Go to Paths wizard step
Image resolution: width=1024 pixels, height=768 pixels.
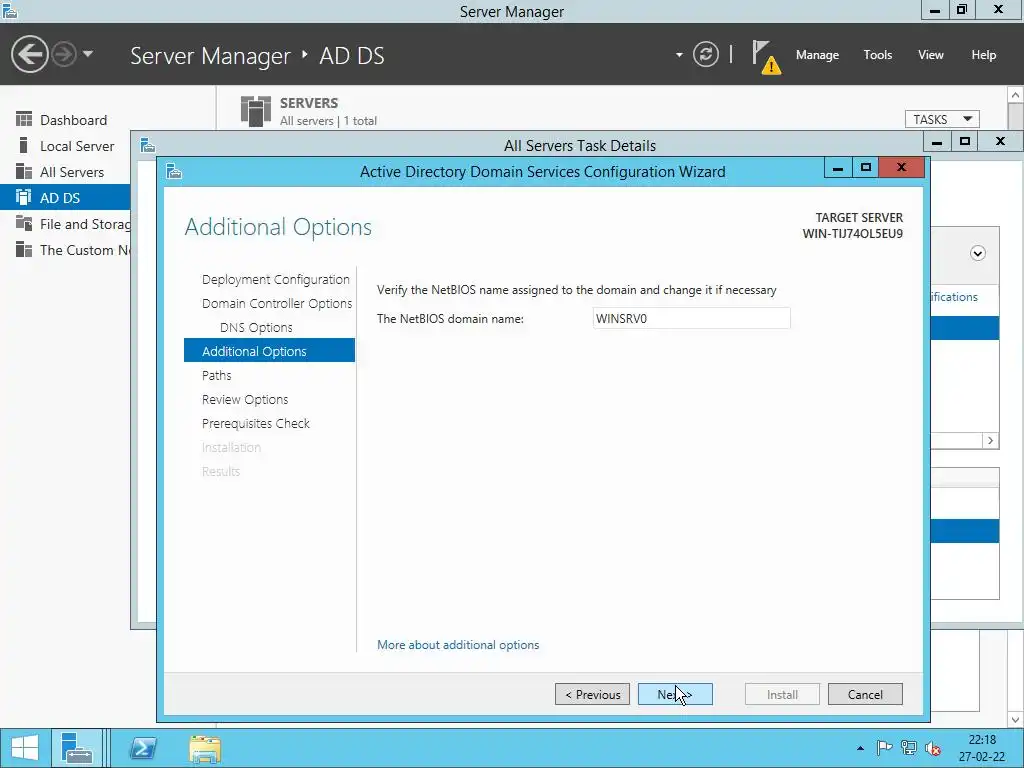click(217, 376)
